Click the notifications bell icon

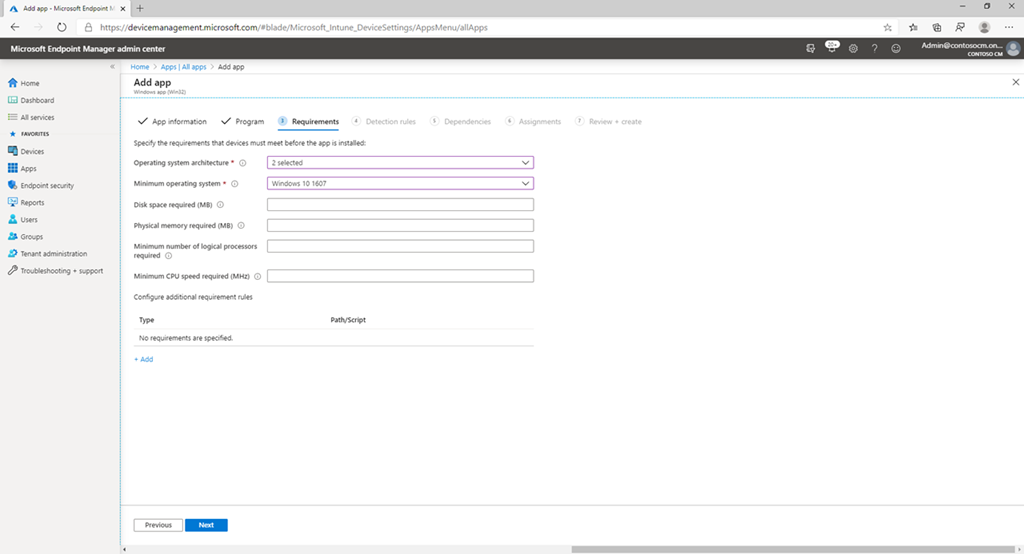pos(832,48)
